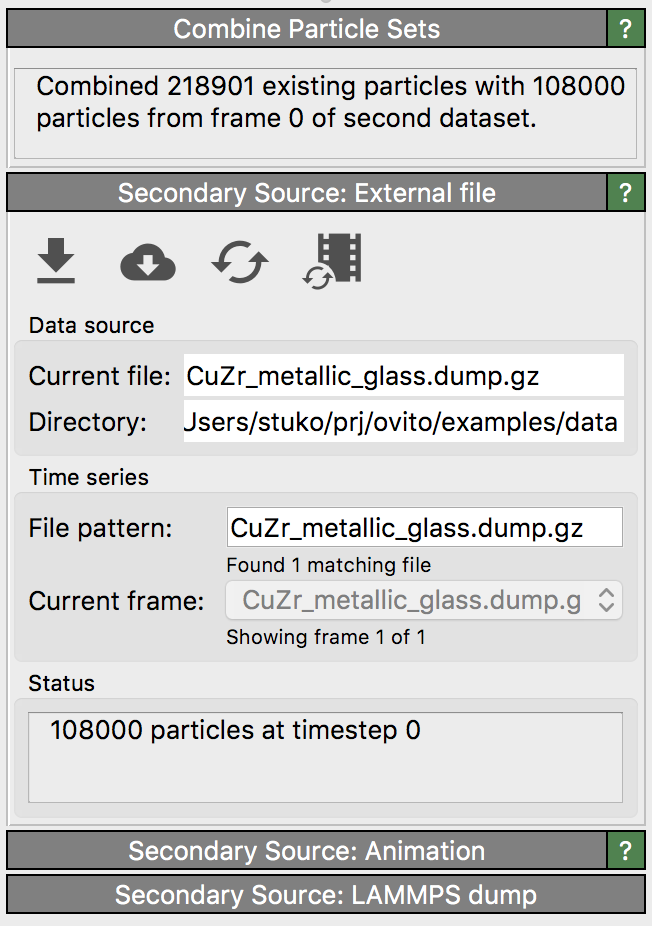Click the reload file circular arrows icon

click(x=240, y=263)
